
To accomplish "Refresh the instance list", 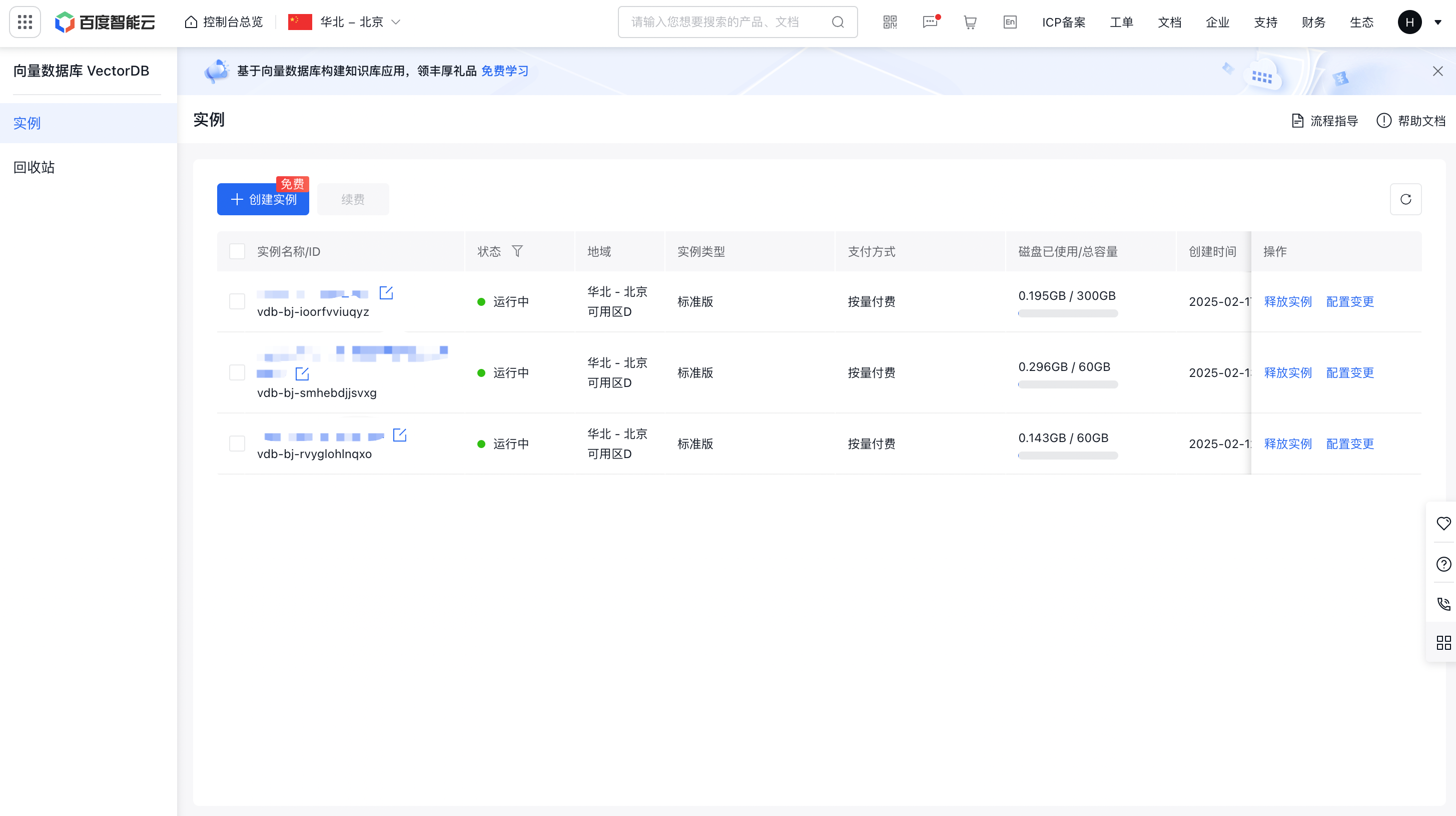I will click(x=1405, y=199).
